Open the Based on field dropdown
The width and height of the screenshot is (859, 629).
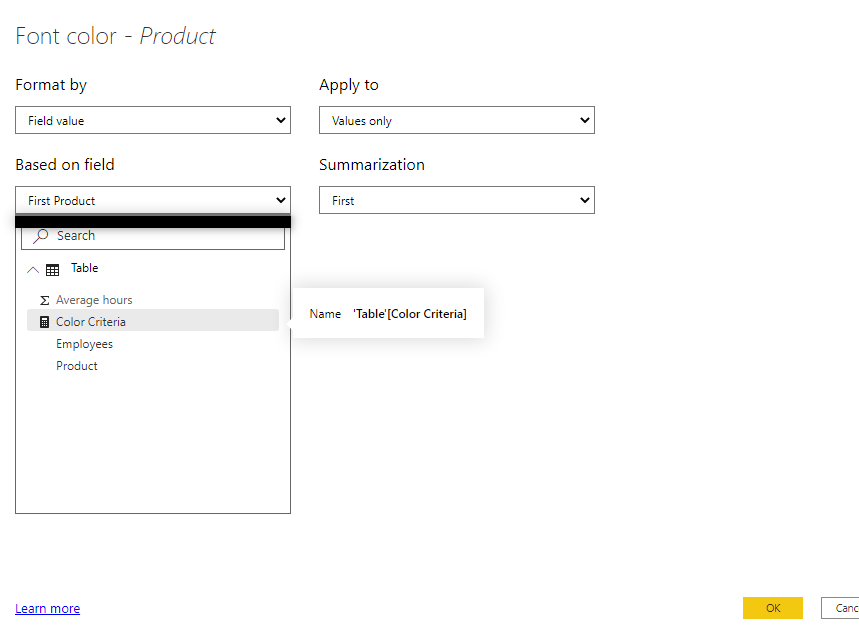pos(153,201)
